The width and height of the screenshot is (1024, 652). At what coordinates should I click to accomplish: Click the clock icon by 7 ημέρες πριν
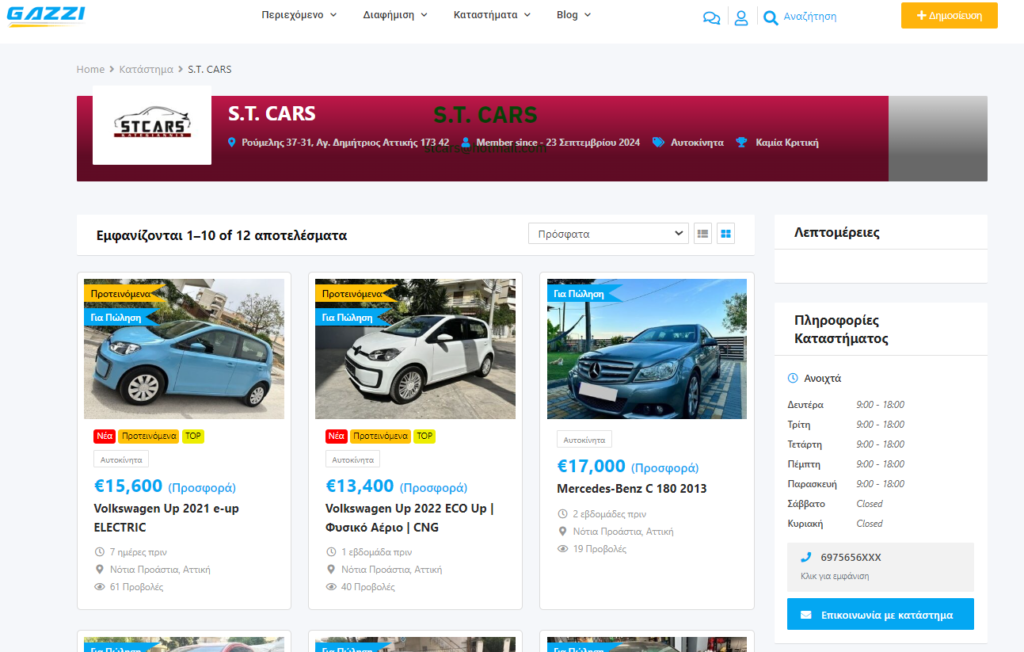coord(99,552)
